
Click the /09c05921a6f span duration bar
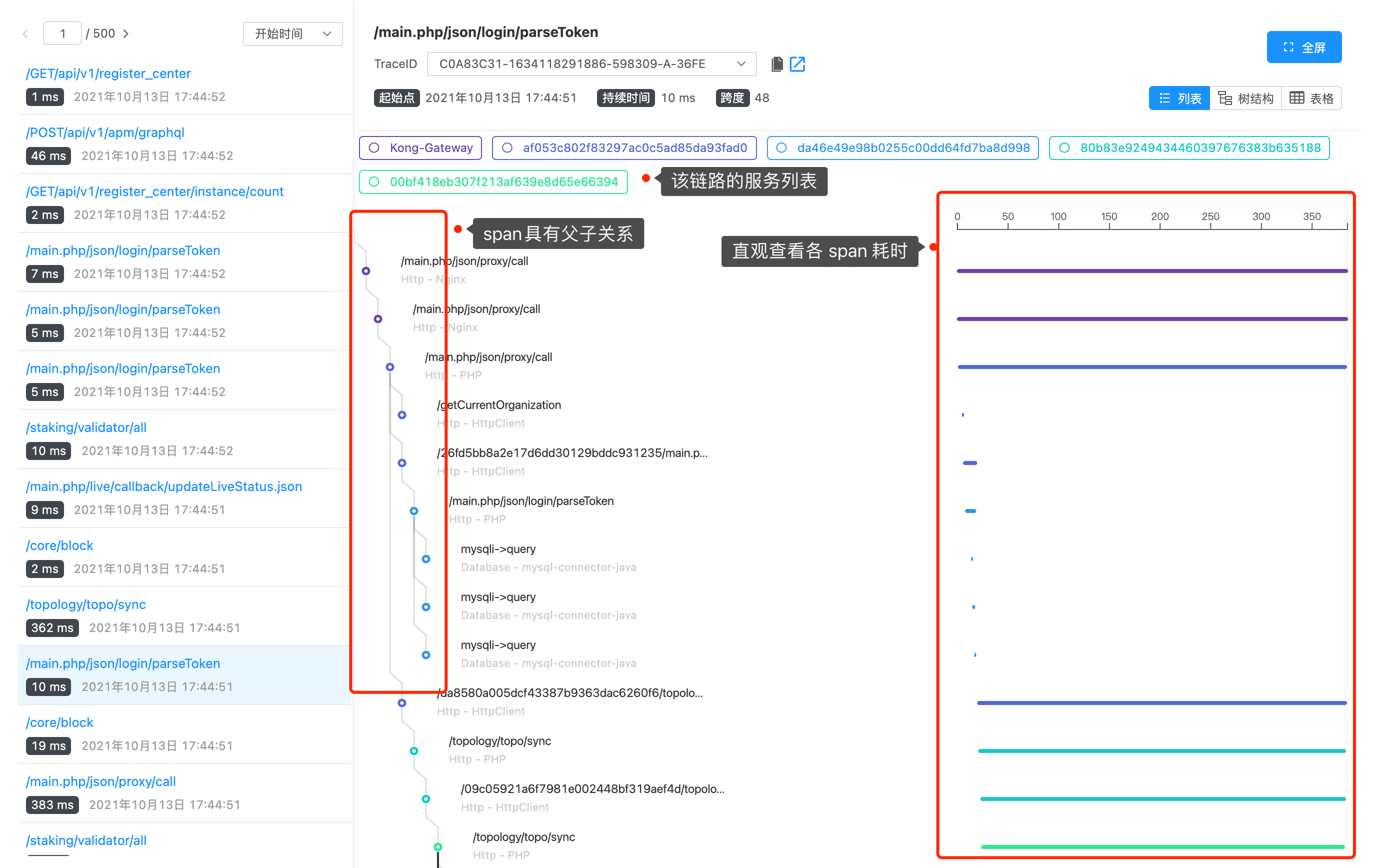1163,799
